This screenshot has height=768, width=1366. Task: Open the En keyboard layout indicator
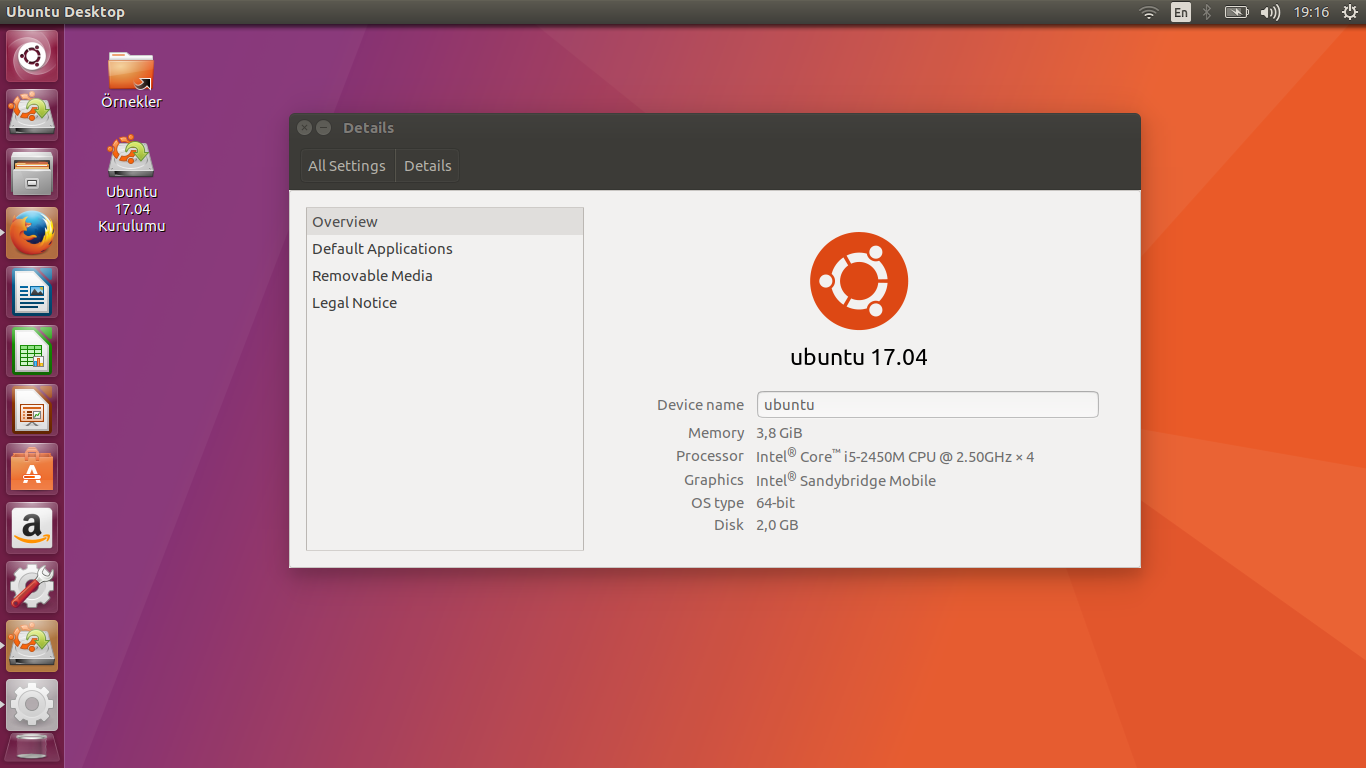coord(1181,12)
